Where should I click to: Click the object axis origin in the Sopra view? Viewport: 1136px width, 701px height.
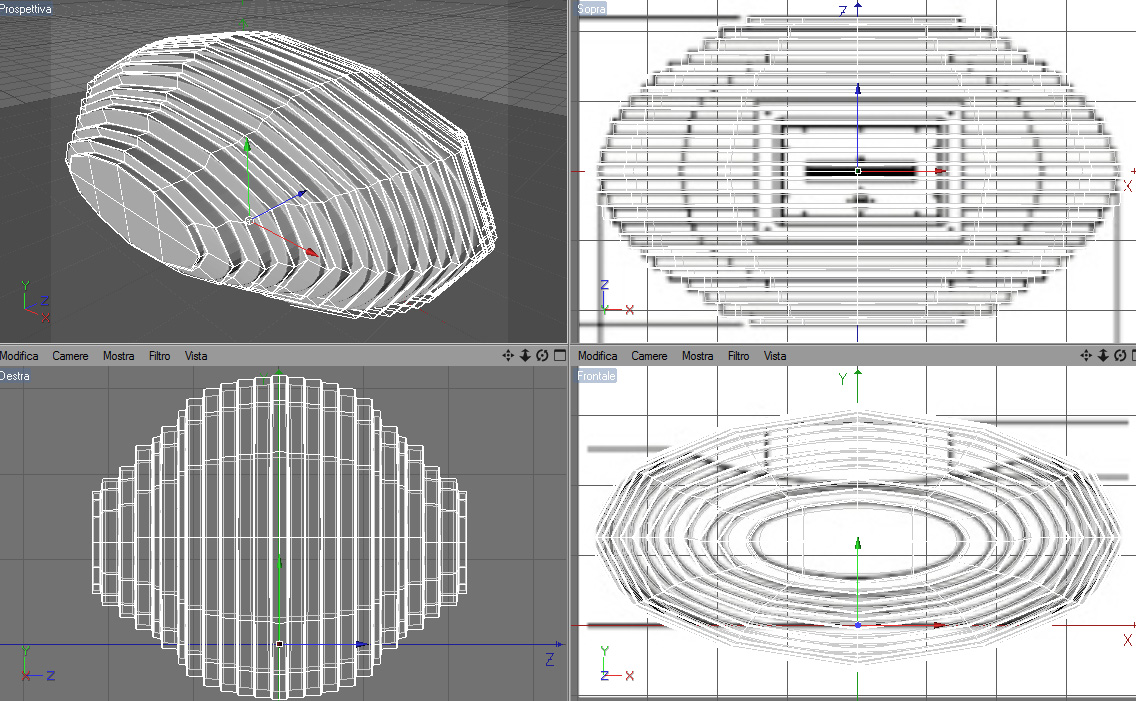click(858, 172)
